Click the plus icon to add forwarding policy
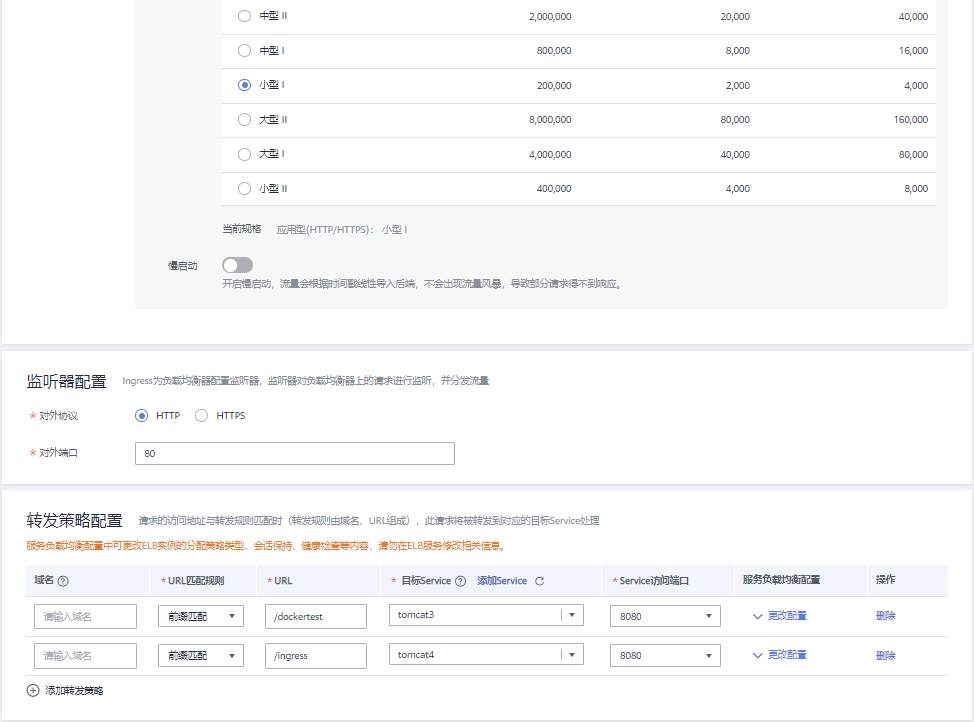Screen dimensions: 974x722 coord(33,690)
